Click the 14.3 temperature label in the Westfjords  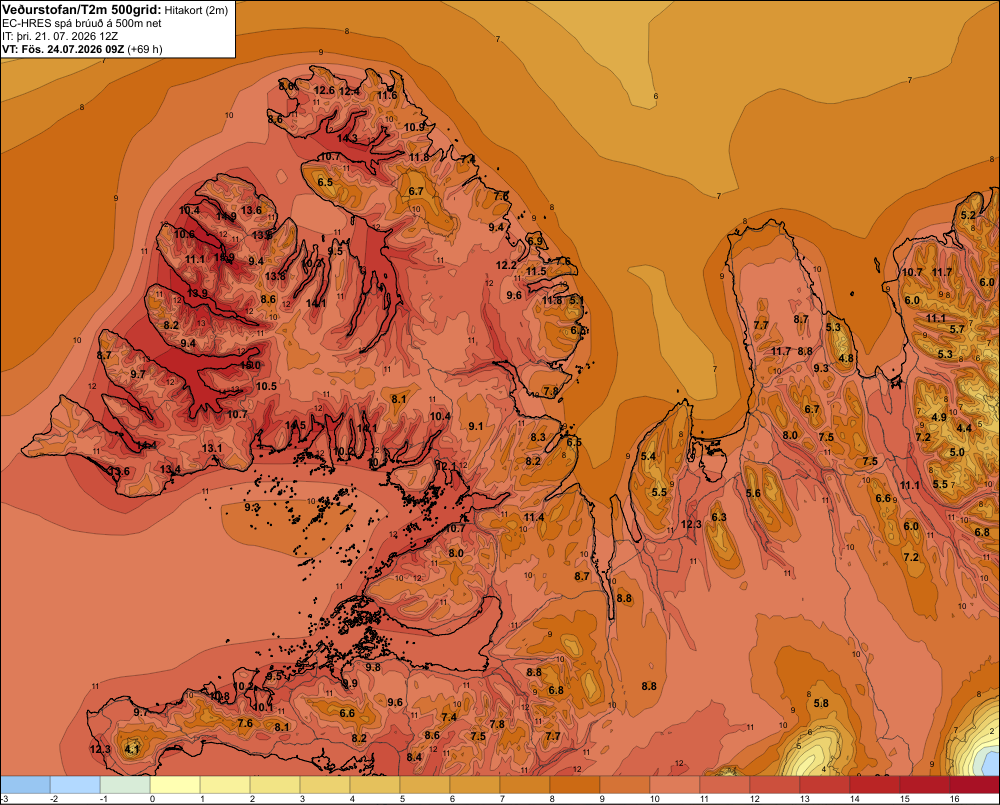pos(347,138)
